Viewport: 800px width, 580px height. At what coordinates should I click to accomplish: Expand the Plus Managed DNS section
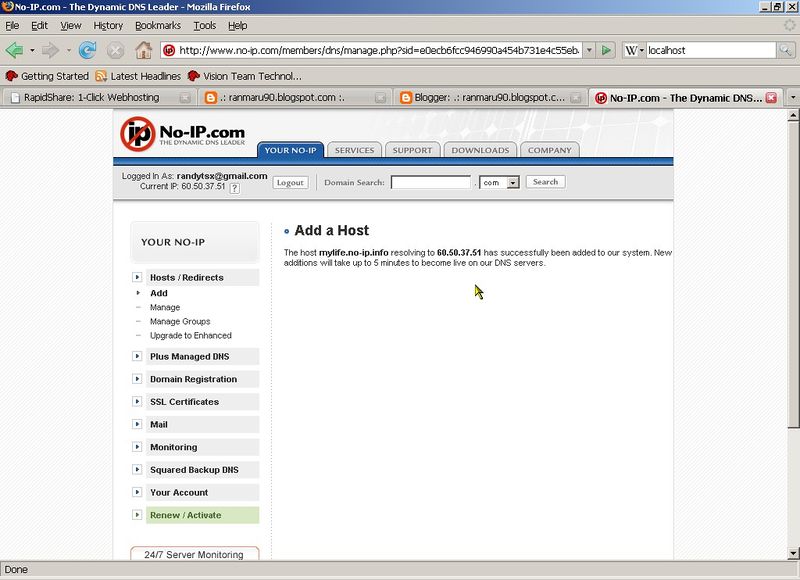[137, 356]
